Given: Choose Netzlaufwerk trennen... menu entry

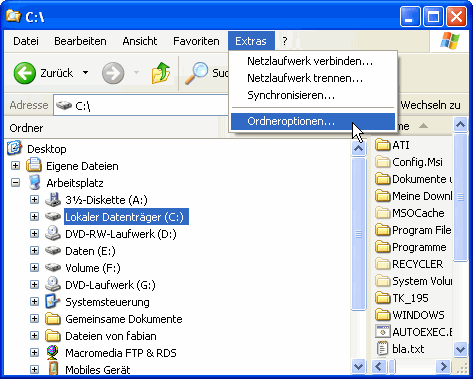Looking at the screenshot, I should pos(313,78).
